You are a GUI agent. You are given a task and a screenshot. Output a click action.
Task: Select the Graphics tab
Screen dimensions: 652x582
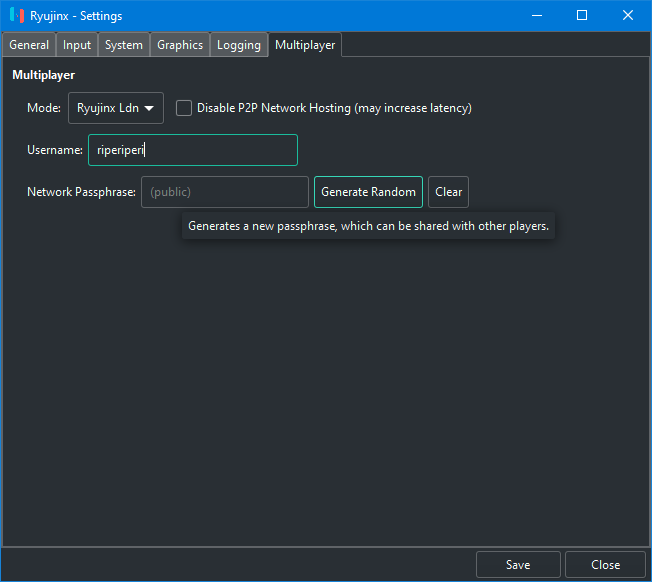click(180, 45)
